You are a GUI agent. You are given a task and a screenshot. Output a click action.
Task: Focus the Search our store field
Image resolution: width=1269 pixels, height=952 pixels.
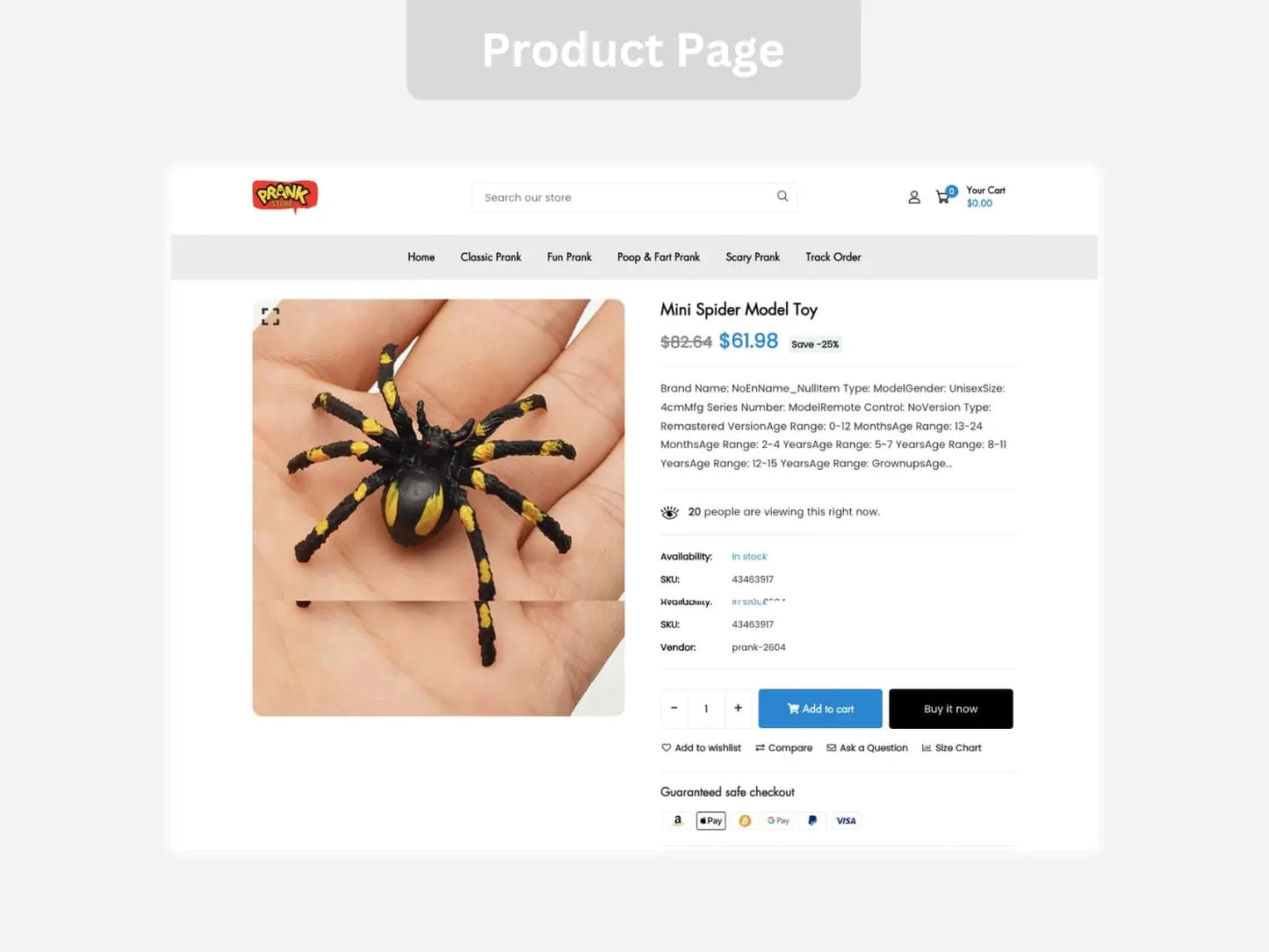[x=634, y=198]
